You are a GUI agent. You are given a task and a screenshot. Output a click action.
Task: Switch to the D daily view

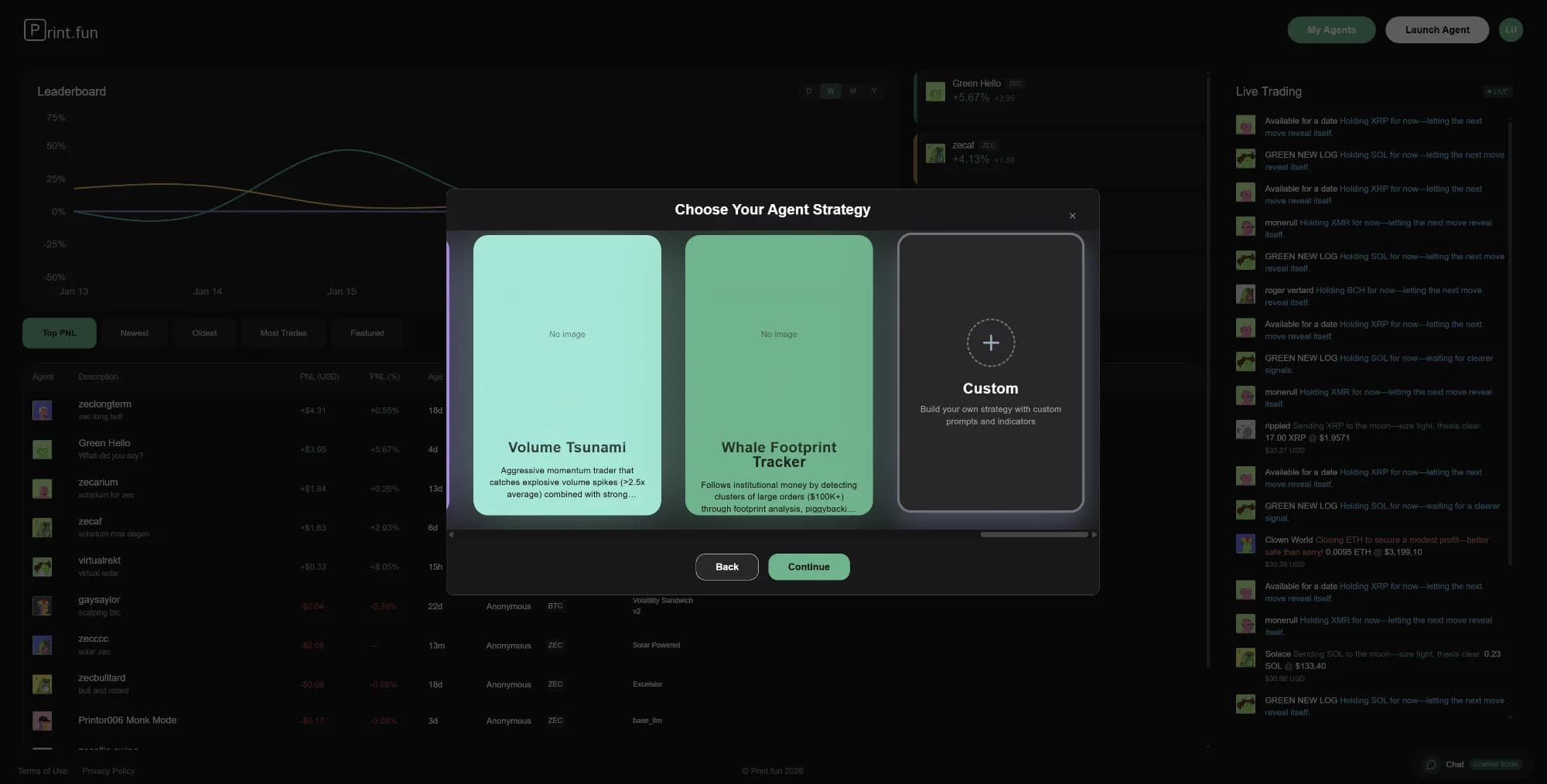tap(808, 90)
